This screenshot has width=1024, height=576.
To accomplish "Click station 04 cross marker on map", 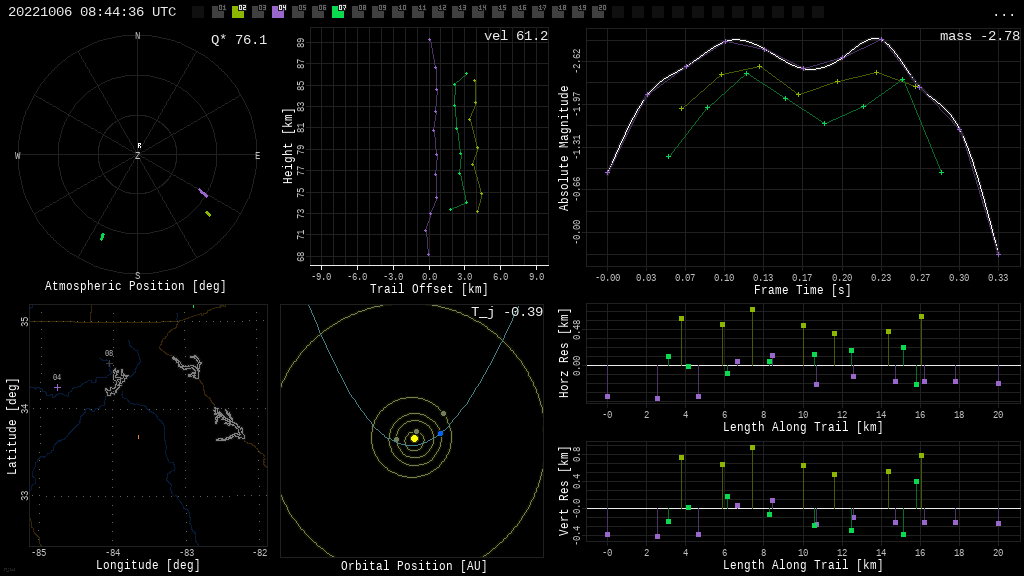I will click(x=57, y=387).
